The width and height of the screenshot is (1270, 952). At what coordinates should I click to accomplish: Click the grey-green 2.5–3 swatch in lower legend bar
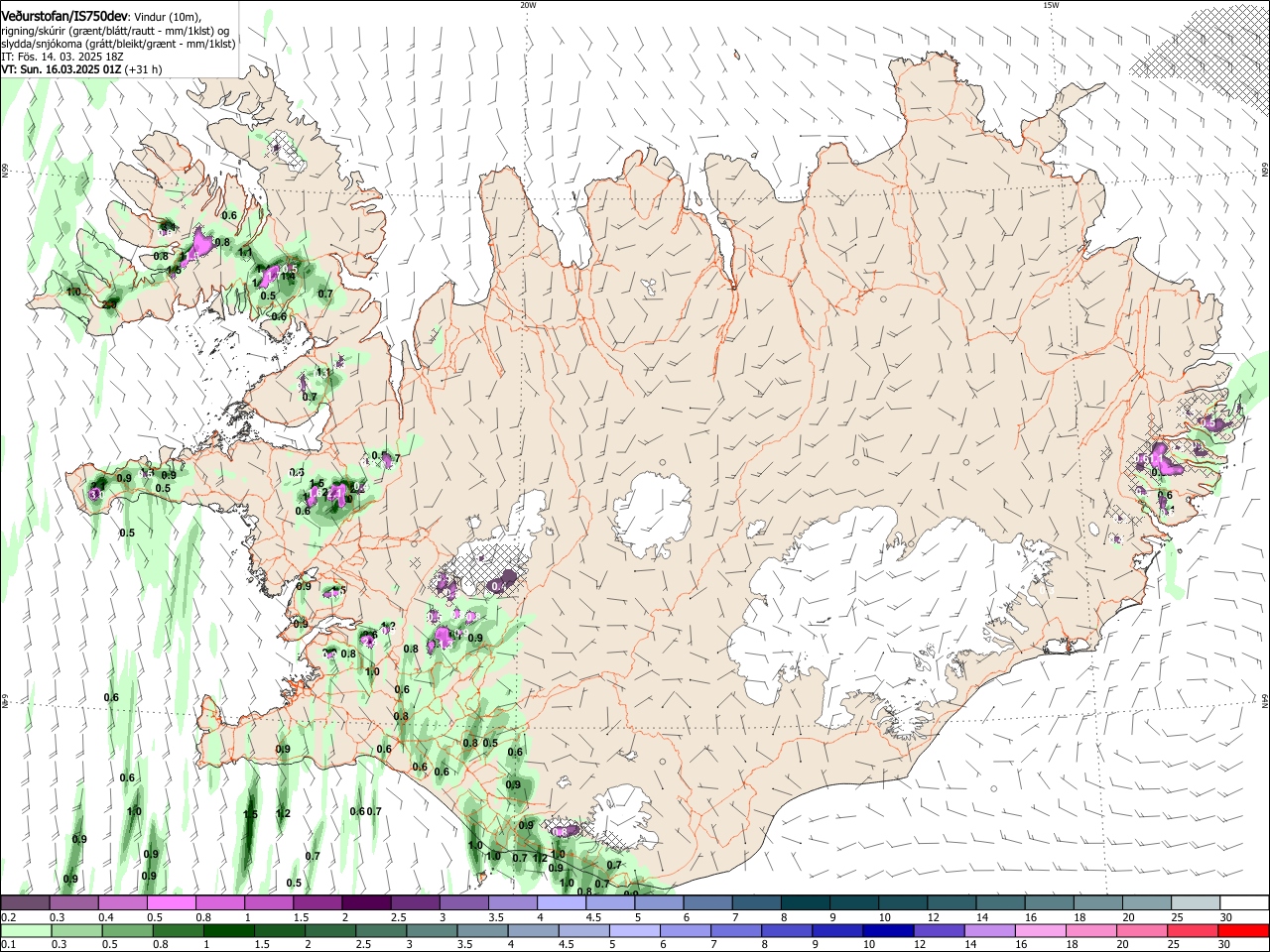(x=380, y=930)
